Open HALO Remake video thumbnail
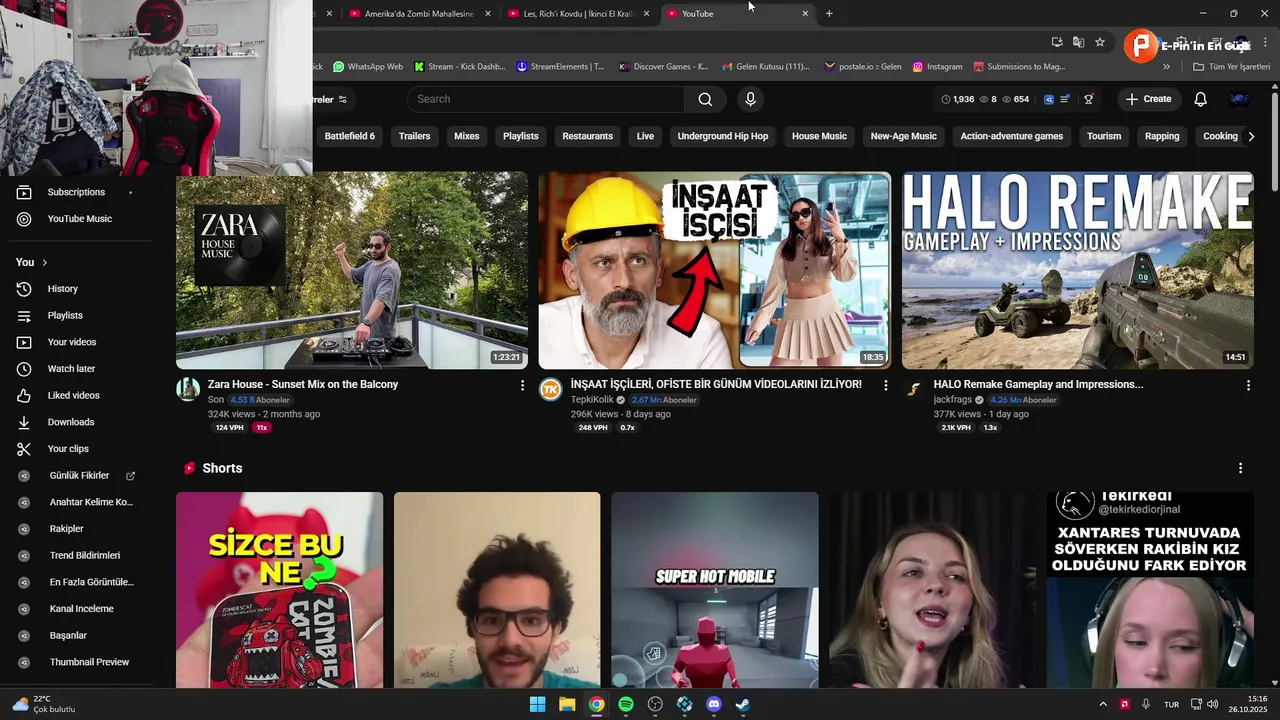This screenshot has height=720, width=1280. tap(1078, 270)
